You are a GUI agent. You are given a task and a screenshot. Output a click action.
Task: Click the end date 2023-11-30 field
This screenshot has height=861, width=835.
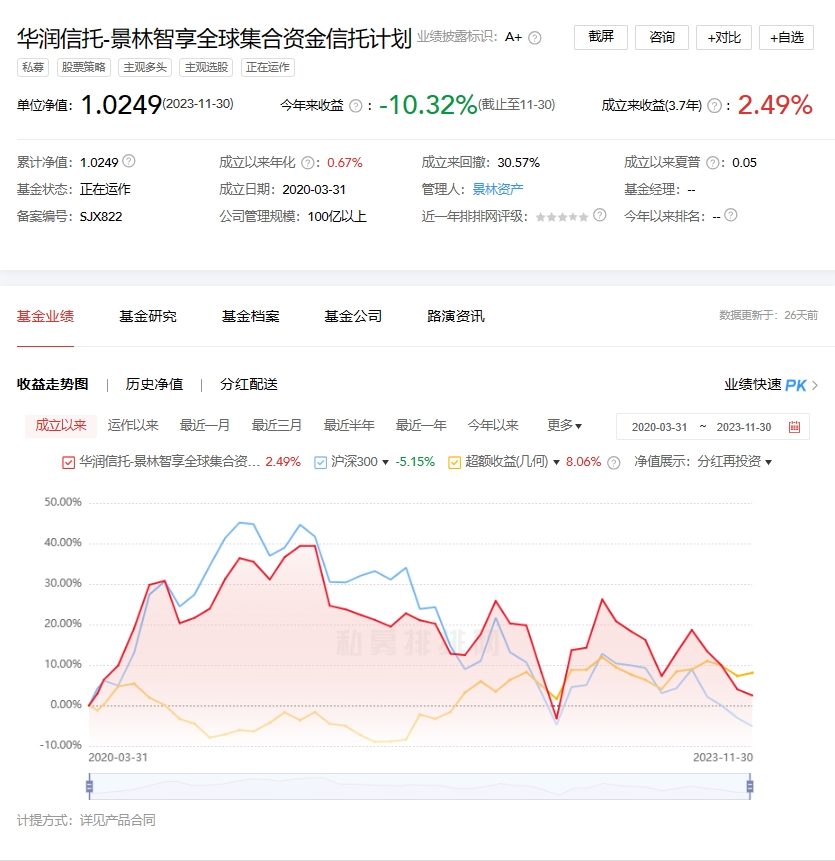click(744, 427)
